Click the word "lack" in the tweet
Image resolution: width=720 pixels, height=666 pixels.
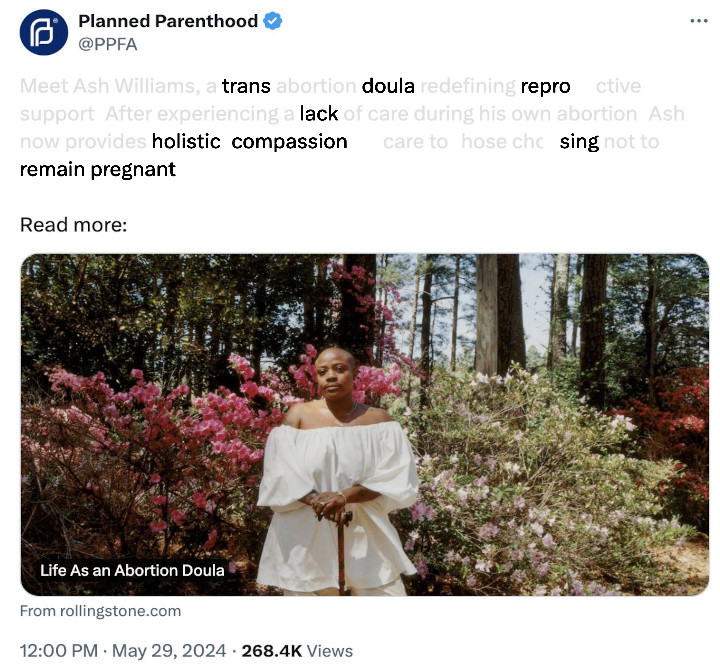319,114
